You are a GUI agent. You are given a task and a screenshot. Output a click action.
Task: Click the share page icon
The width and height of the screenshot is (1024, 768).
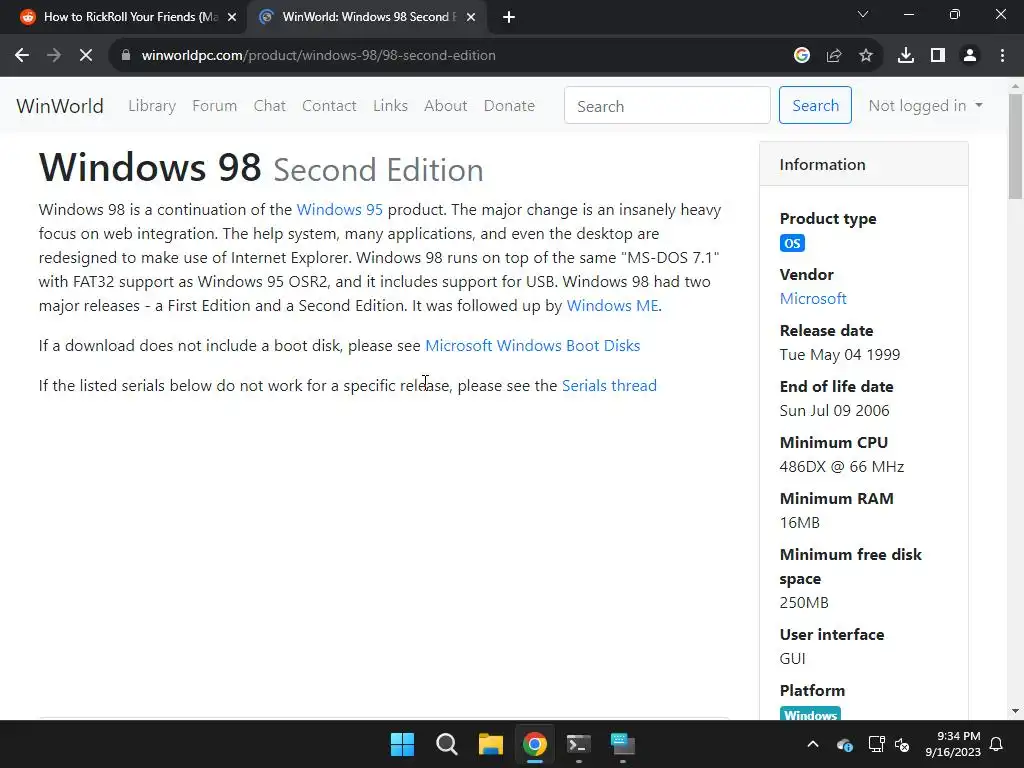[x=834, y=56]
